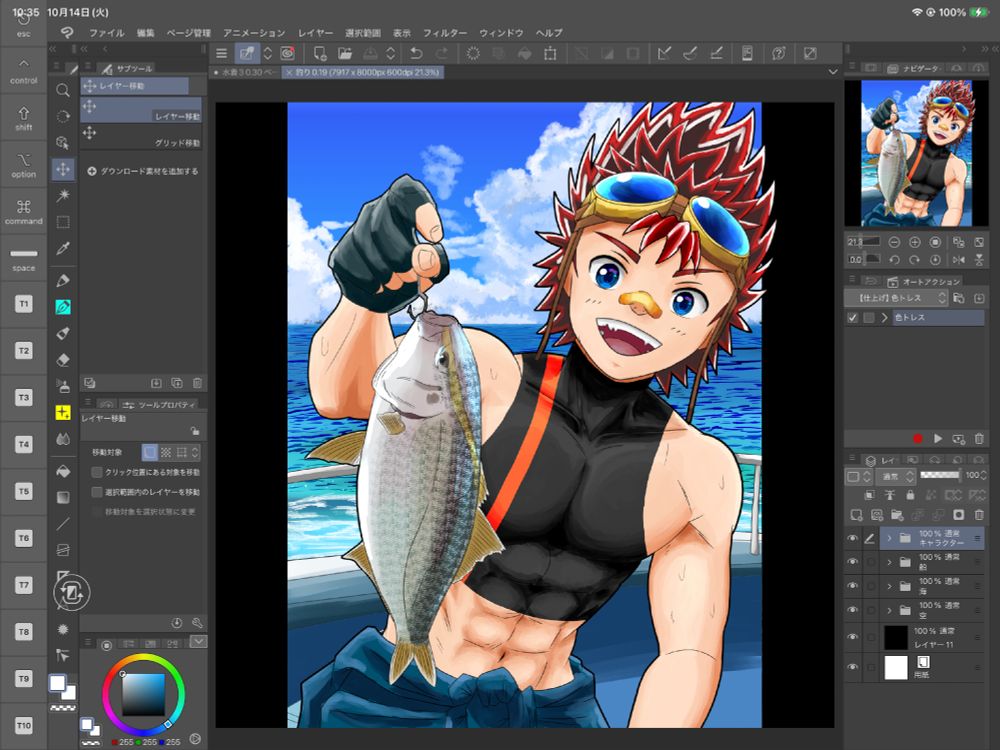Viewport: 1000px width, 750px height.
Task: Delete layer with trash icon in layer panel
Action: [x=979, y=515]
